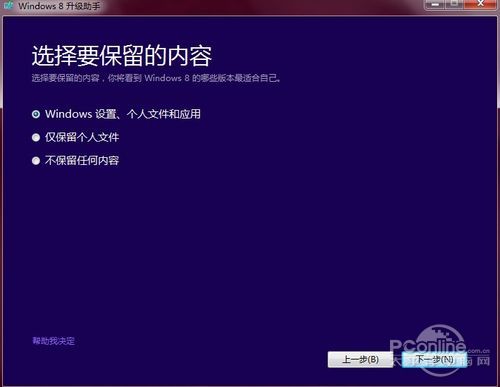Minimize the upgrade assistant window

coord(435,4)
